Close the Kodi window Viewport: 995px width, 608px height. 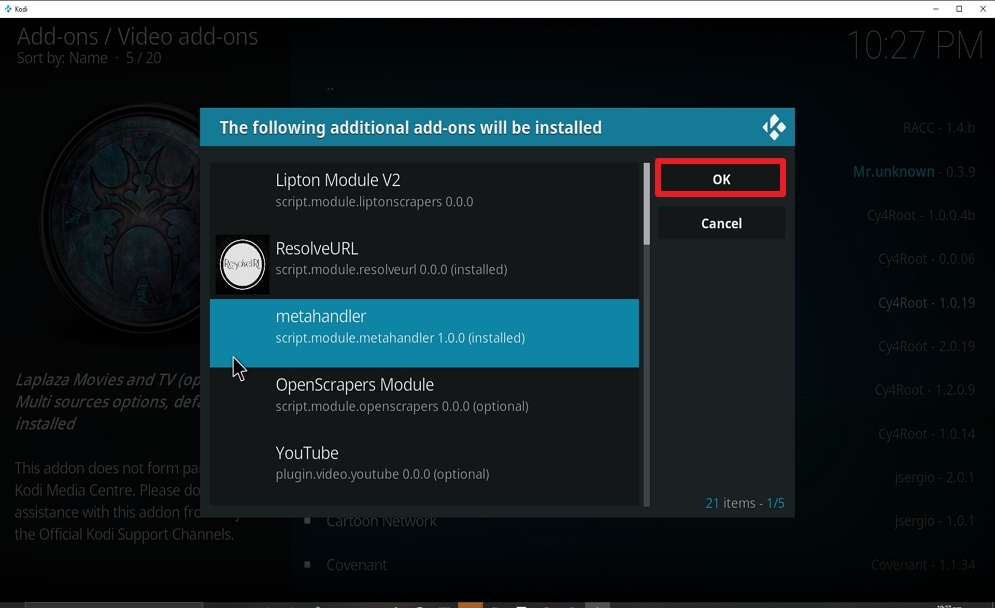(x=983, y=9)
